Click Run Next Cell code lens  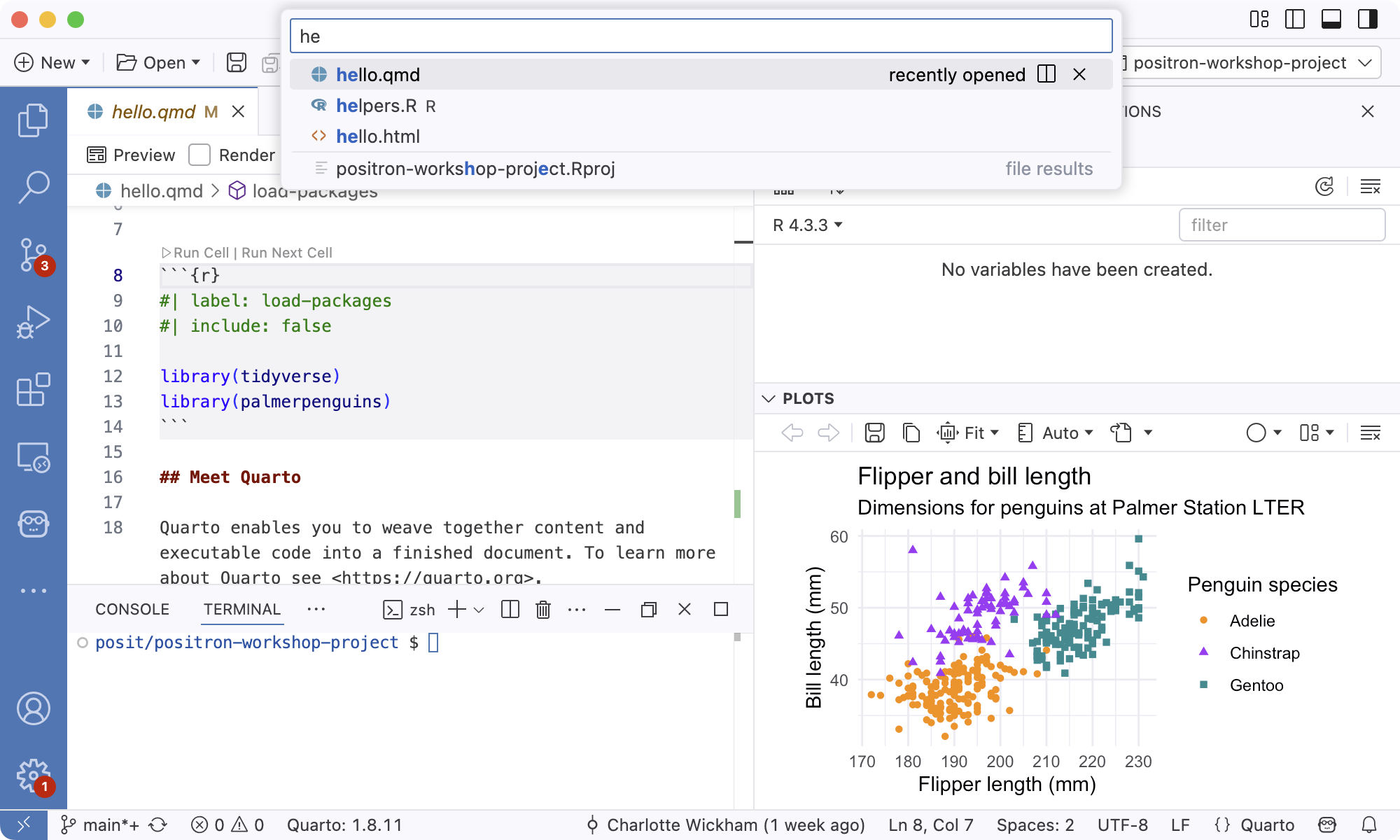pyautogui.click(x=287, y=253)
